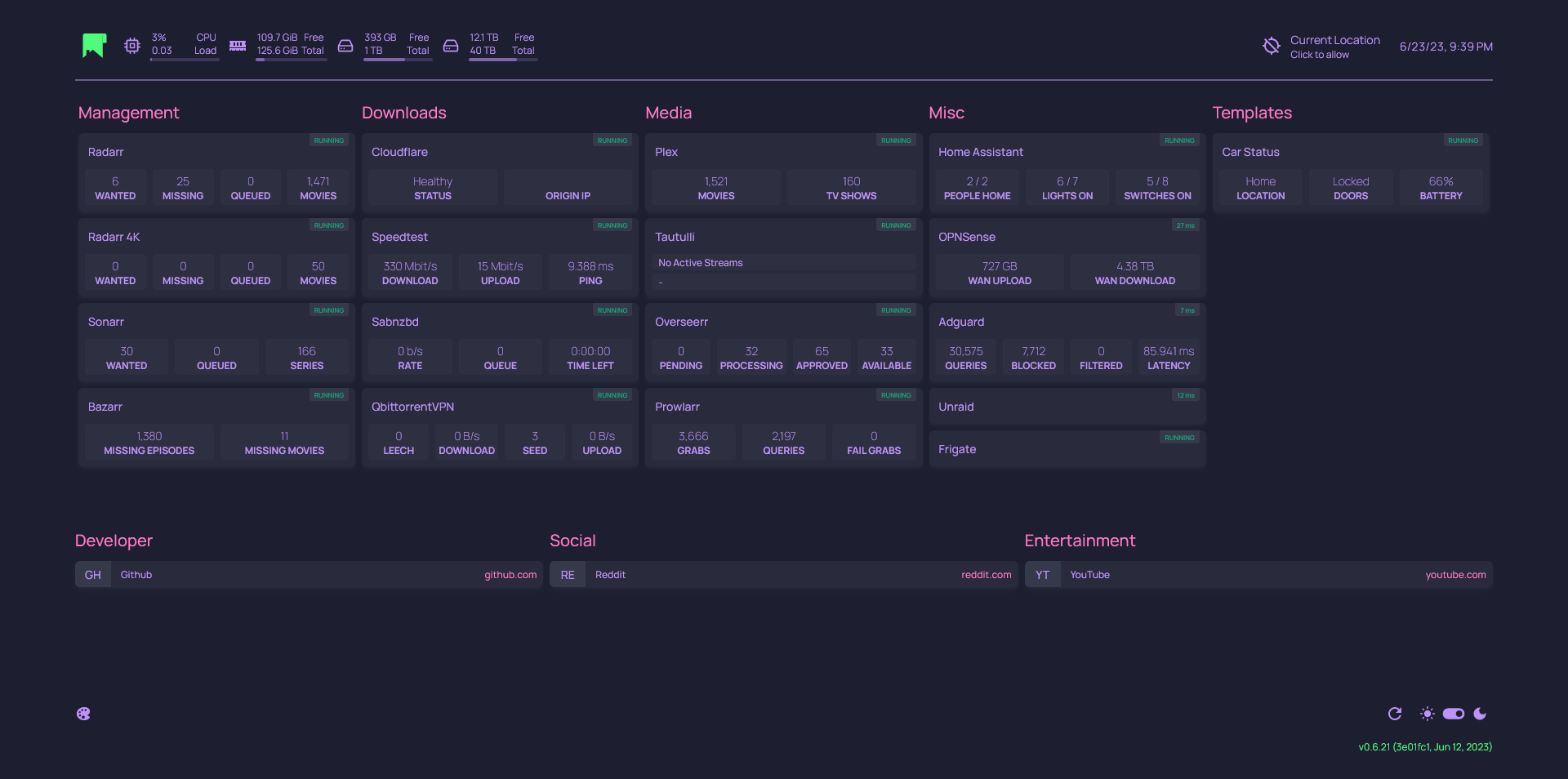Image resolution: width=1568 pixels, height=779 pixels.
Task: Open the v0.6.21 version link
Action: 1425,746
